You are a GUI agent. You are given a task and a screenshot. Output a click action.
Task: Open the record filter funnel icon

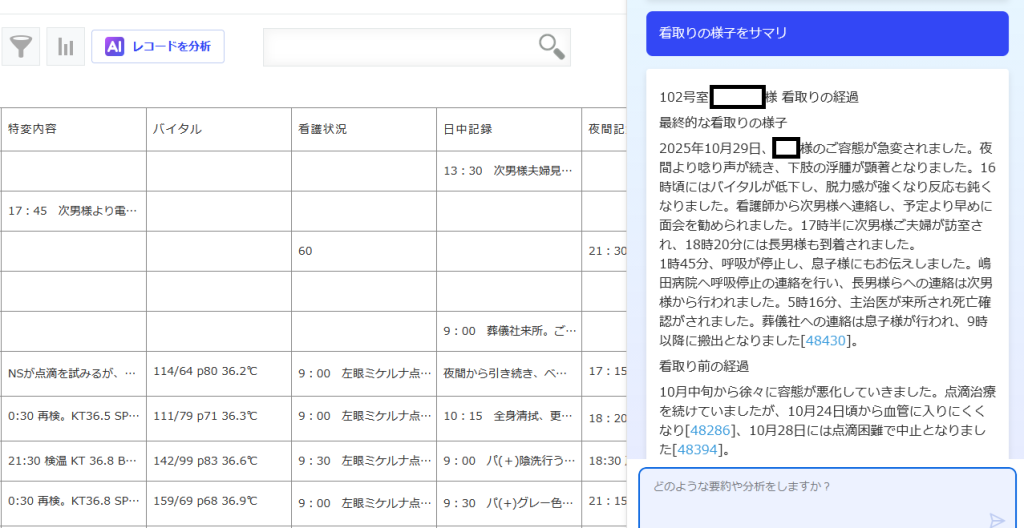pos(20,46)
